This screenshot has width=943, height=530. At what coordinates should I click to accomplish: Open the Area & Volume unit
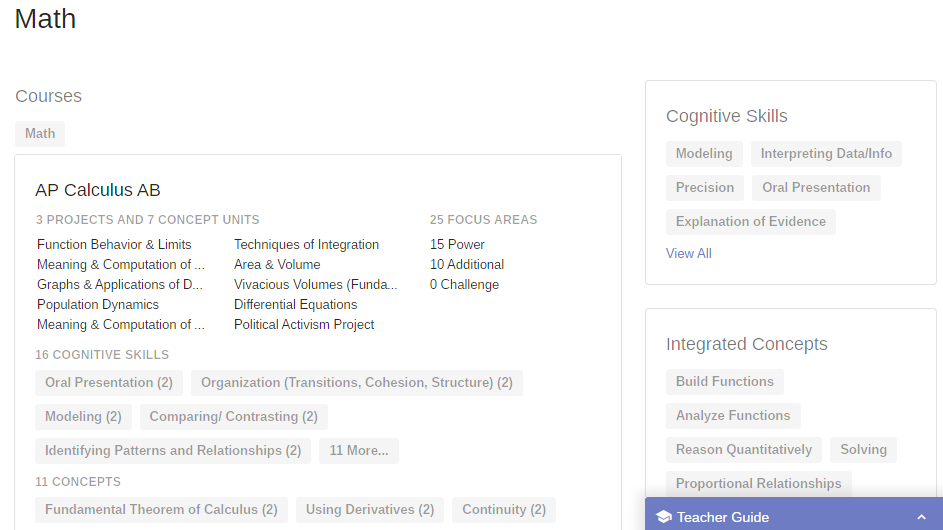(277, 265)
